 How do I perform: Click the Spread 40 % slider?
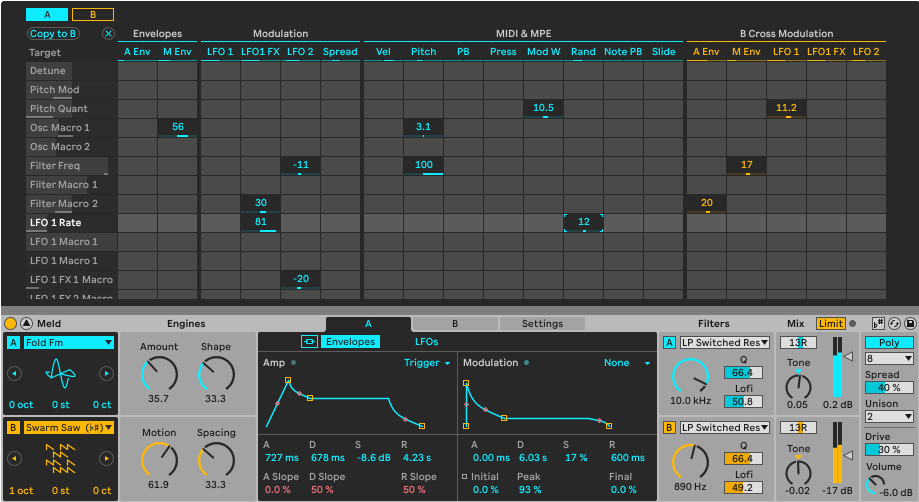tap(889, 387)
